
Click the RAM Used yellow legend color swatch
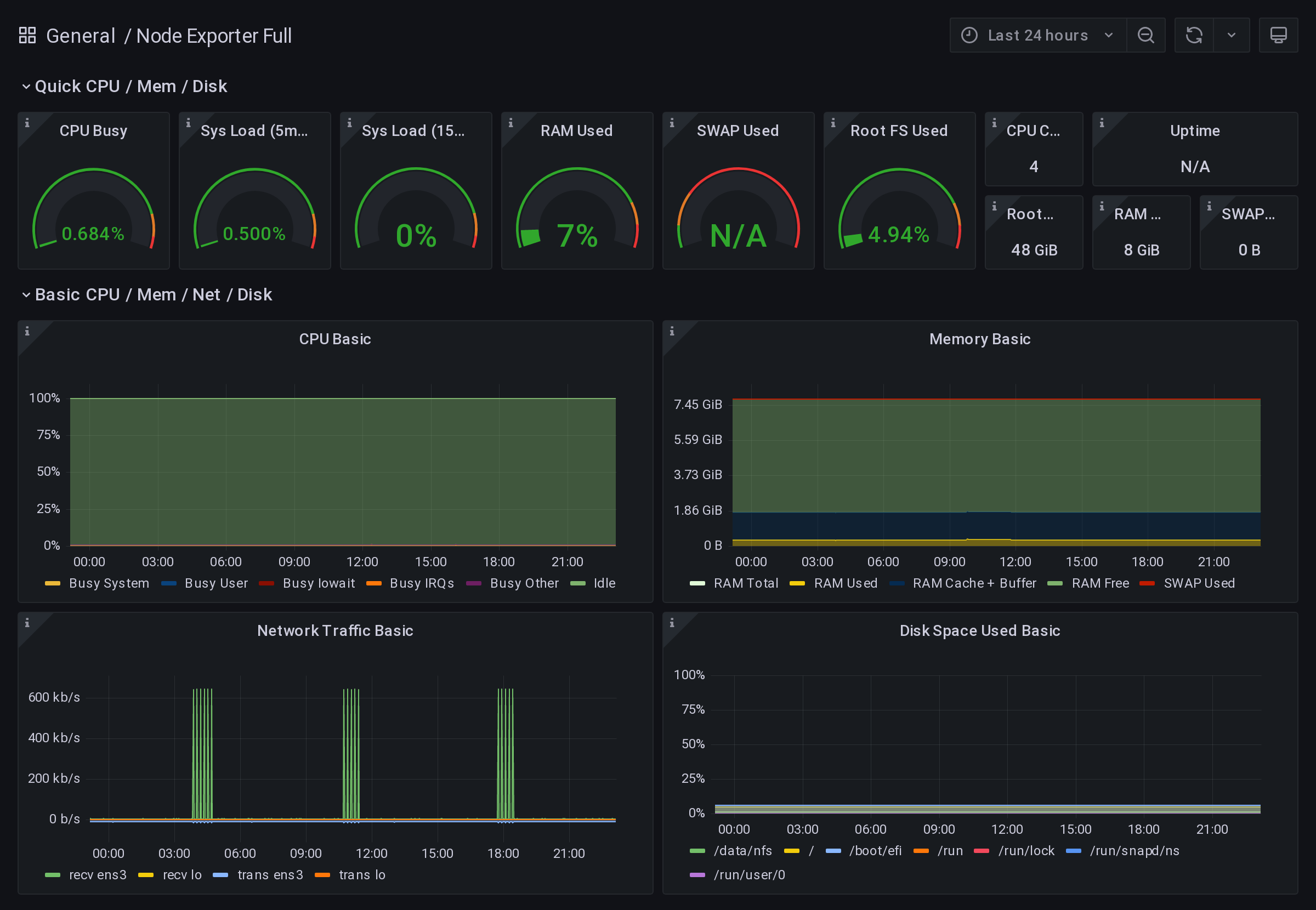(797, 583)
